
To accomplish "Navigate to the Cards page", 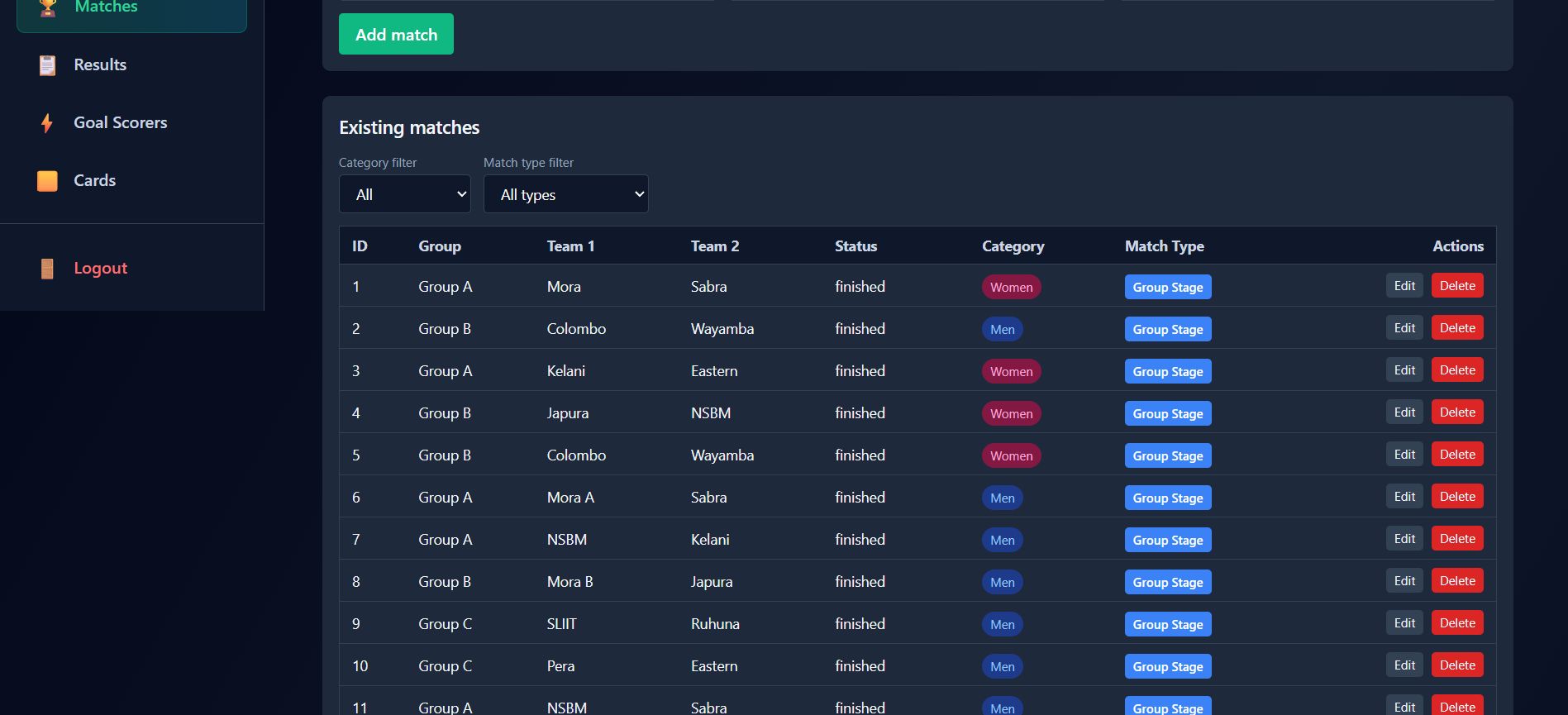I will point(95,180).
